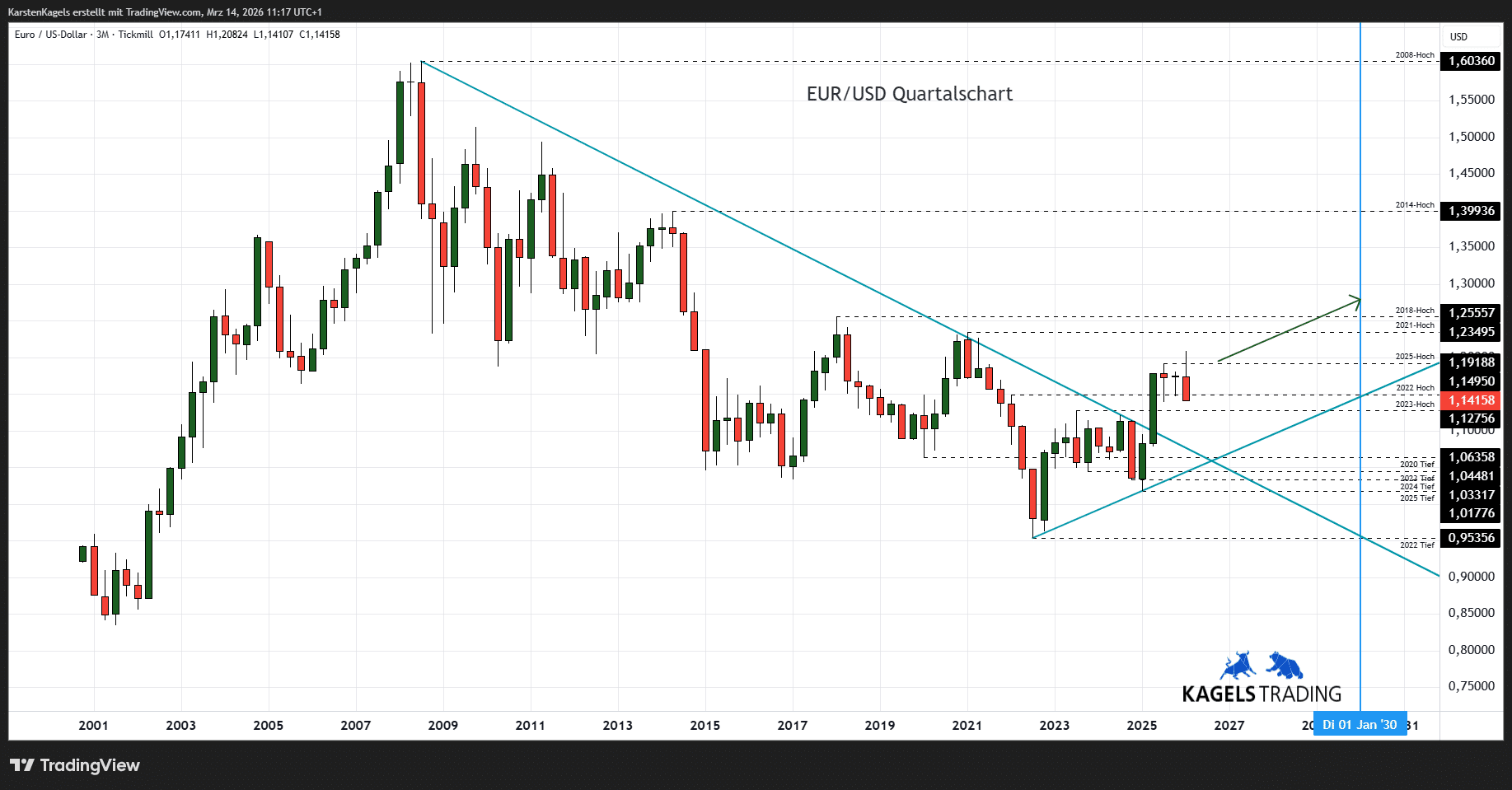
Task: Click the '2022 Tief' level label
Action: pos(1416,545)
